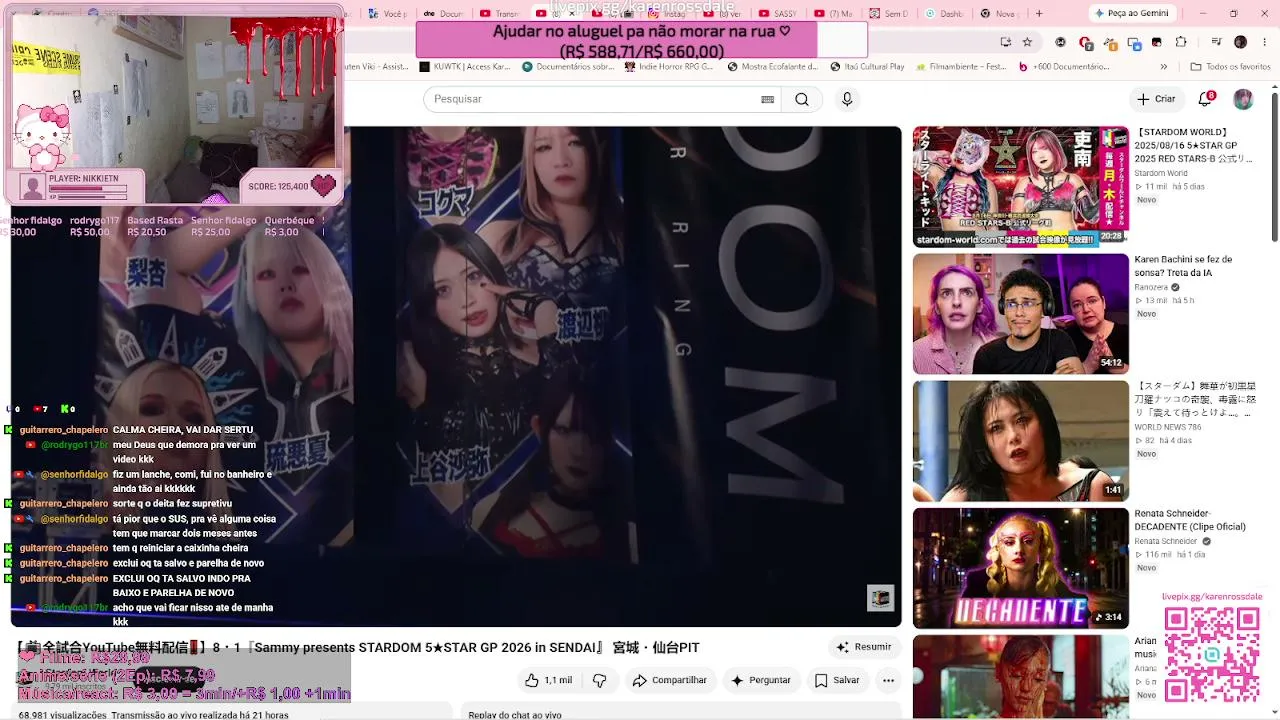Open a new browser tab

1038,13
